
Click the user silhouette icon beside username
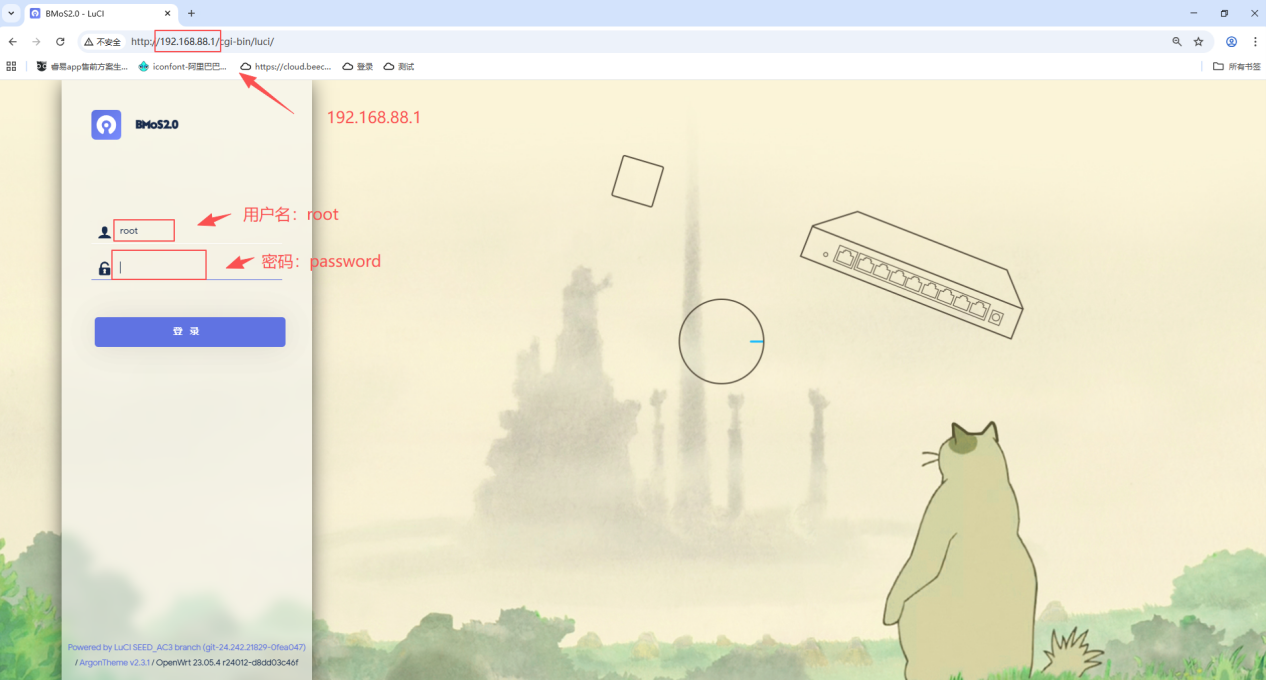(x=104, y=232)
